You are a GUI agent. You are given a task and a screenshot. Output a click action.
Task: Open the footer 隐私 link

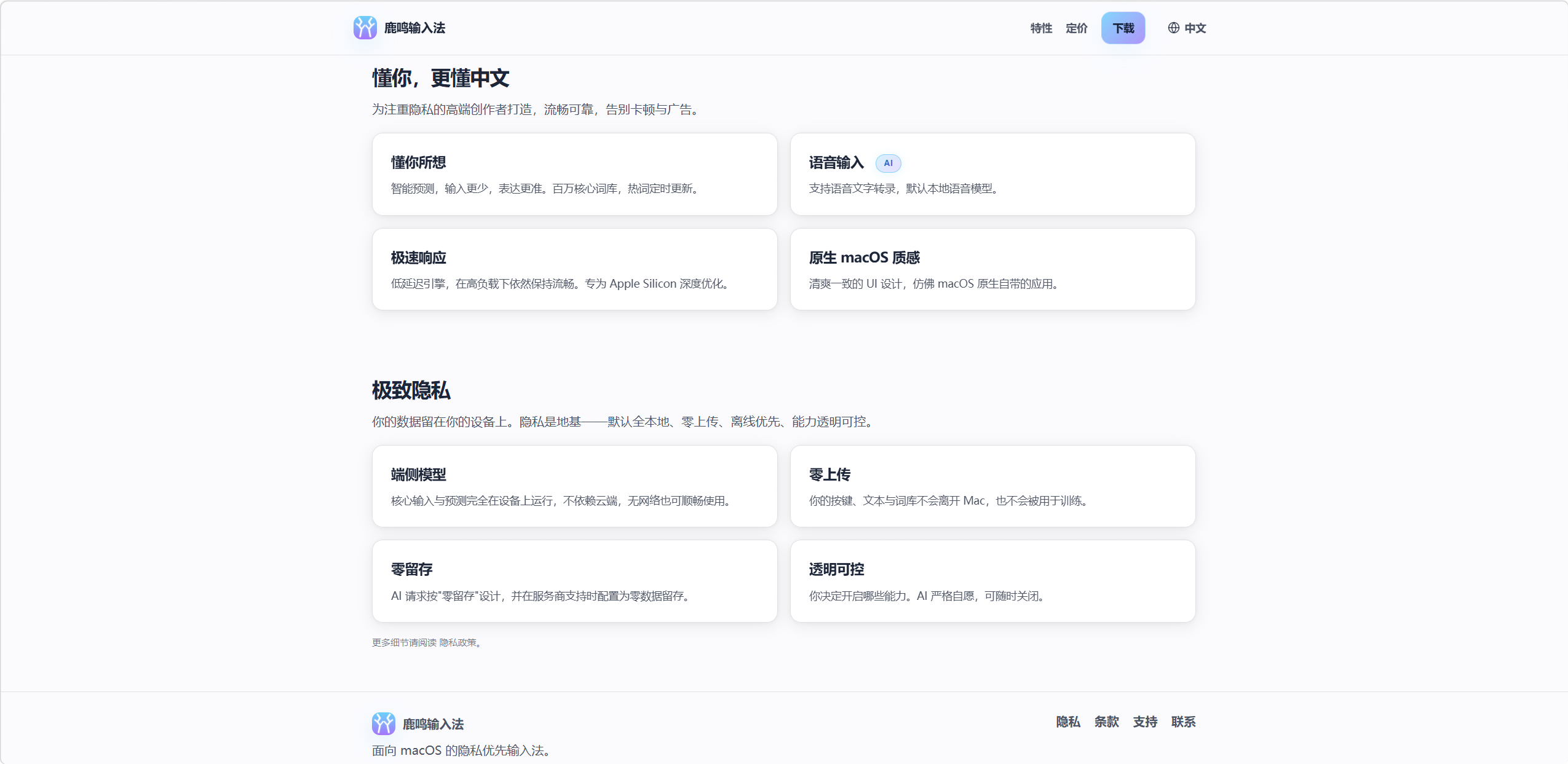pos(1068,722)
